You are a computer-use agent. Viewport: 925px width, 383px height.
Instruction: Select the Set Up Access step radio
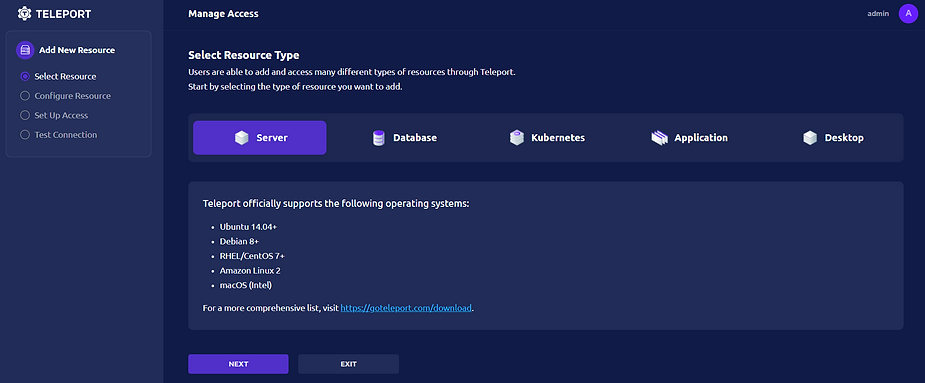(x=25, y=115)
